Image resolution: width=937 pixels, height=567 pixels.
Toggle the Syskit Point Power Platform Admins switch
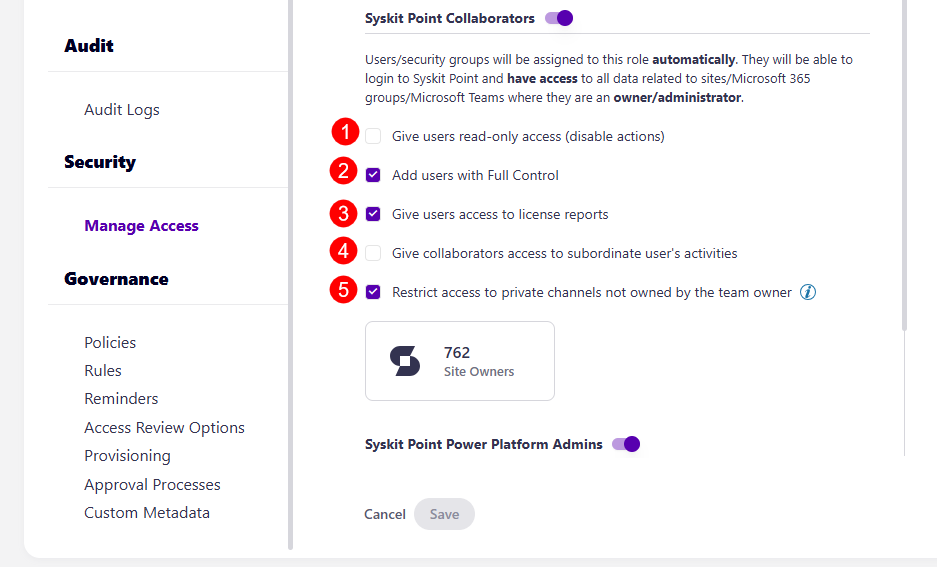(x=626, y=444)
